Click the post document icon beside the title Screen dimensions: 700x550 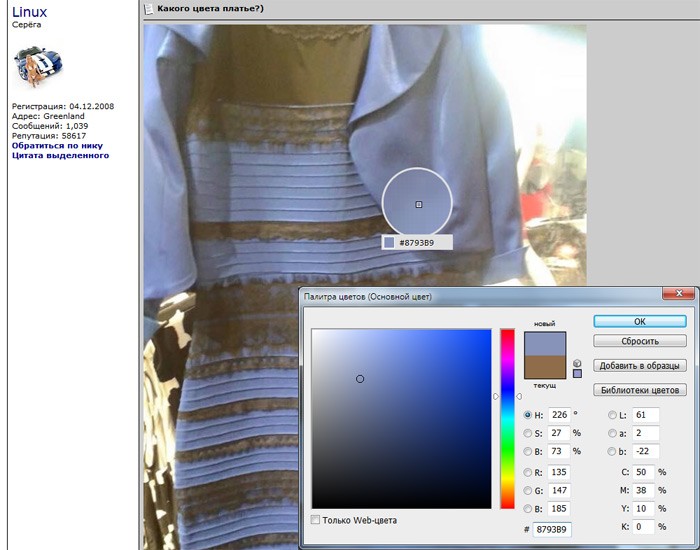pyautogui.click(x=149, y=8)
